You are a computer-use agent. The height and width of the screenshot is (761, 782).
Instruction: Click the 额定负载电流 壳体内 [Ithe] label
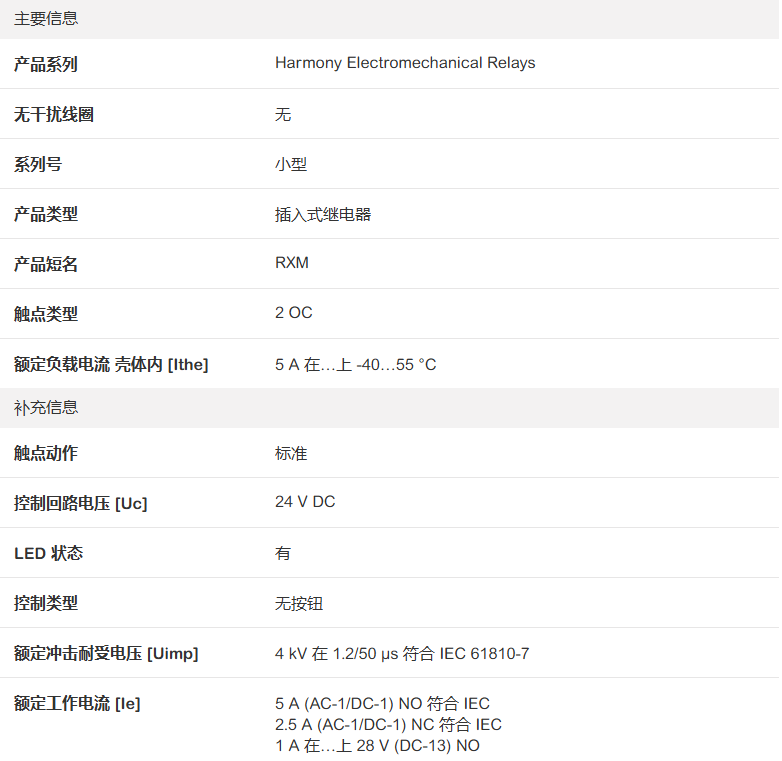[111, 364]
